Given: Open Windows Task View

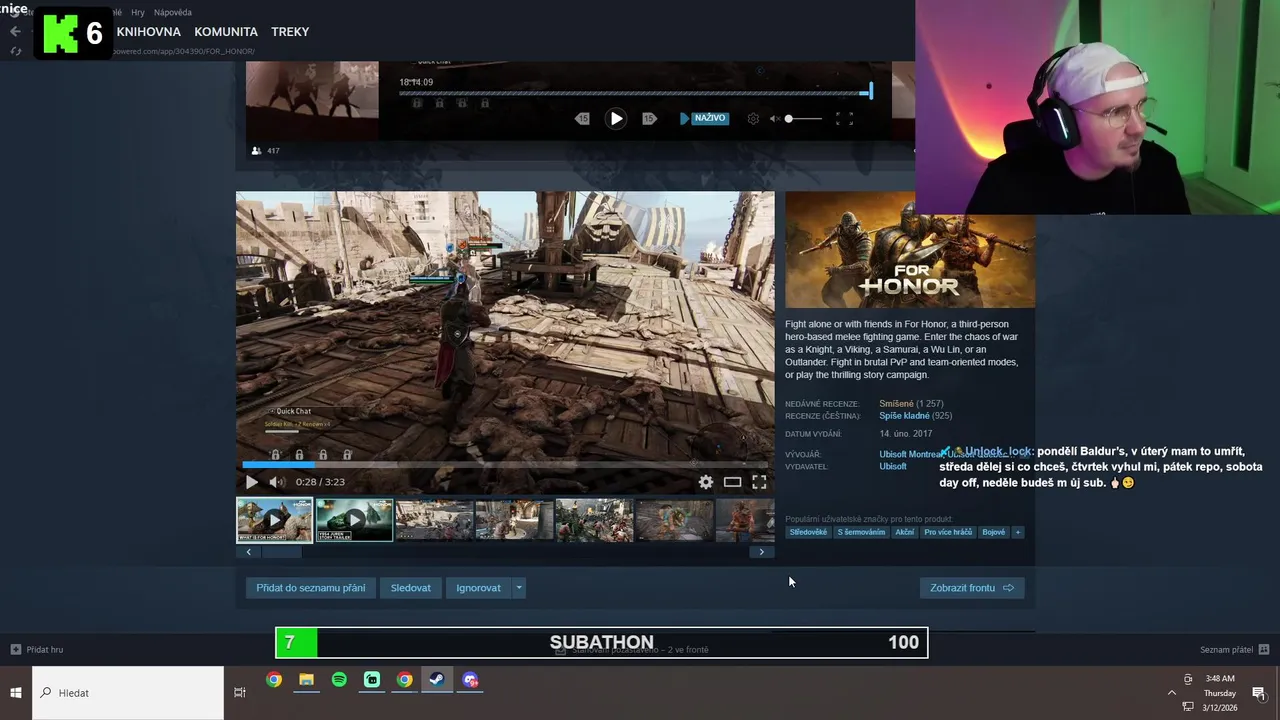Looking at the screenshot, I should click(239, 693).
